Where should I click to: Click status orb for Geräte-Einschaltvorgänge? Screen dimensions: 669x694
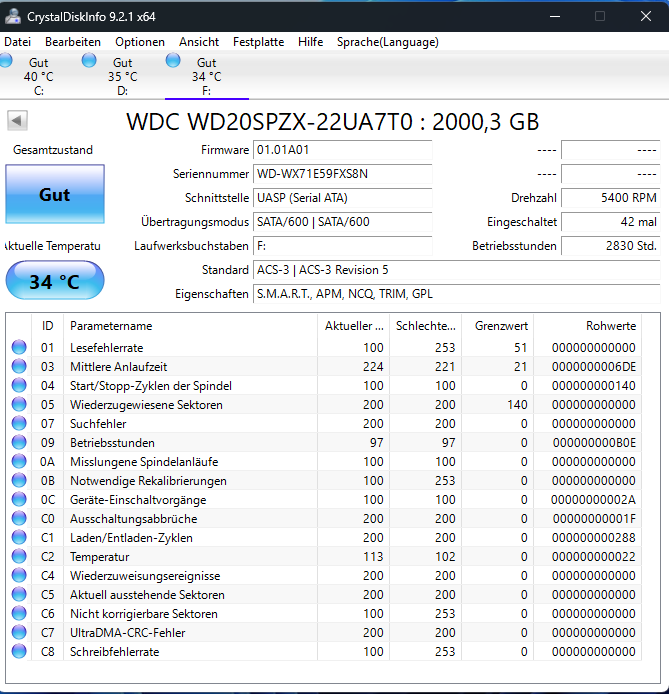19,499
